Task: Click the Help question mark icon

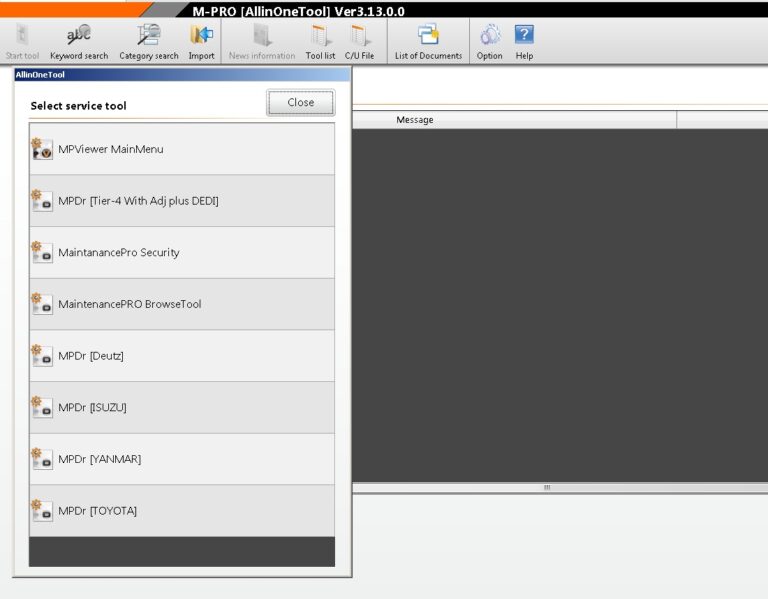Action: point(524,34)
